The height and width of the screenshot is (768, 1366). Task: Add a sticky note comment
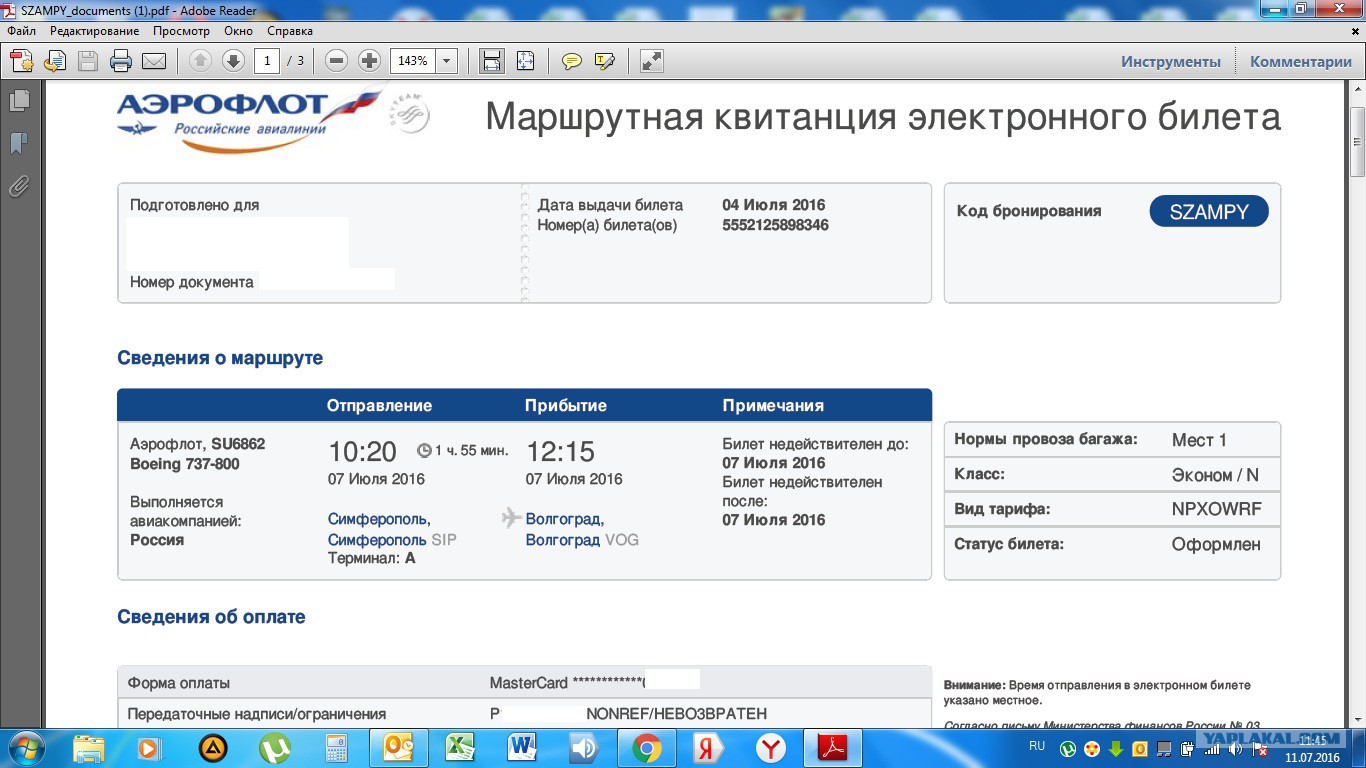[571, 61]
